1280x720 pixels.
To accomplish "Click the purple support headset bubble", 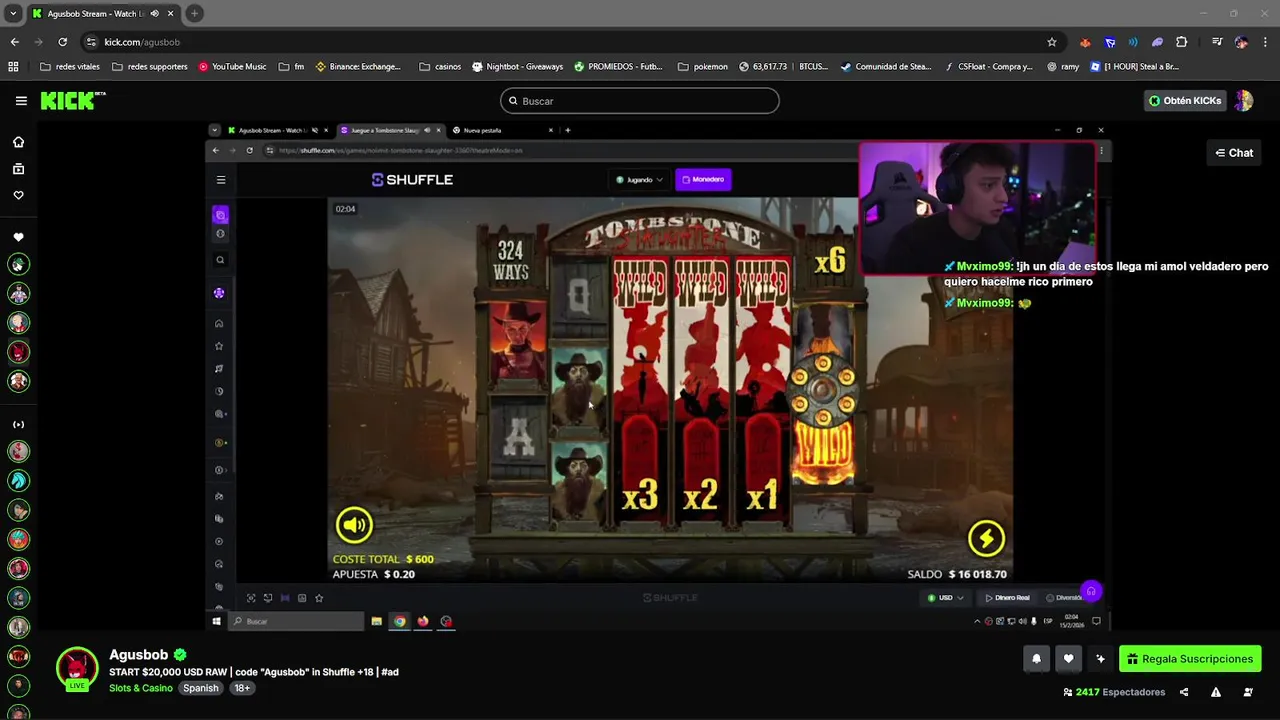I will pos(1091,591).
